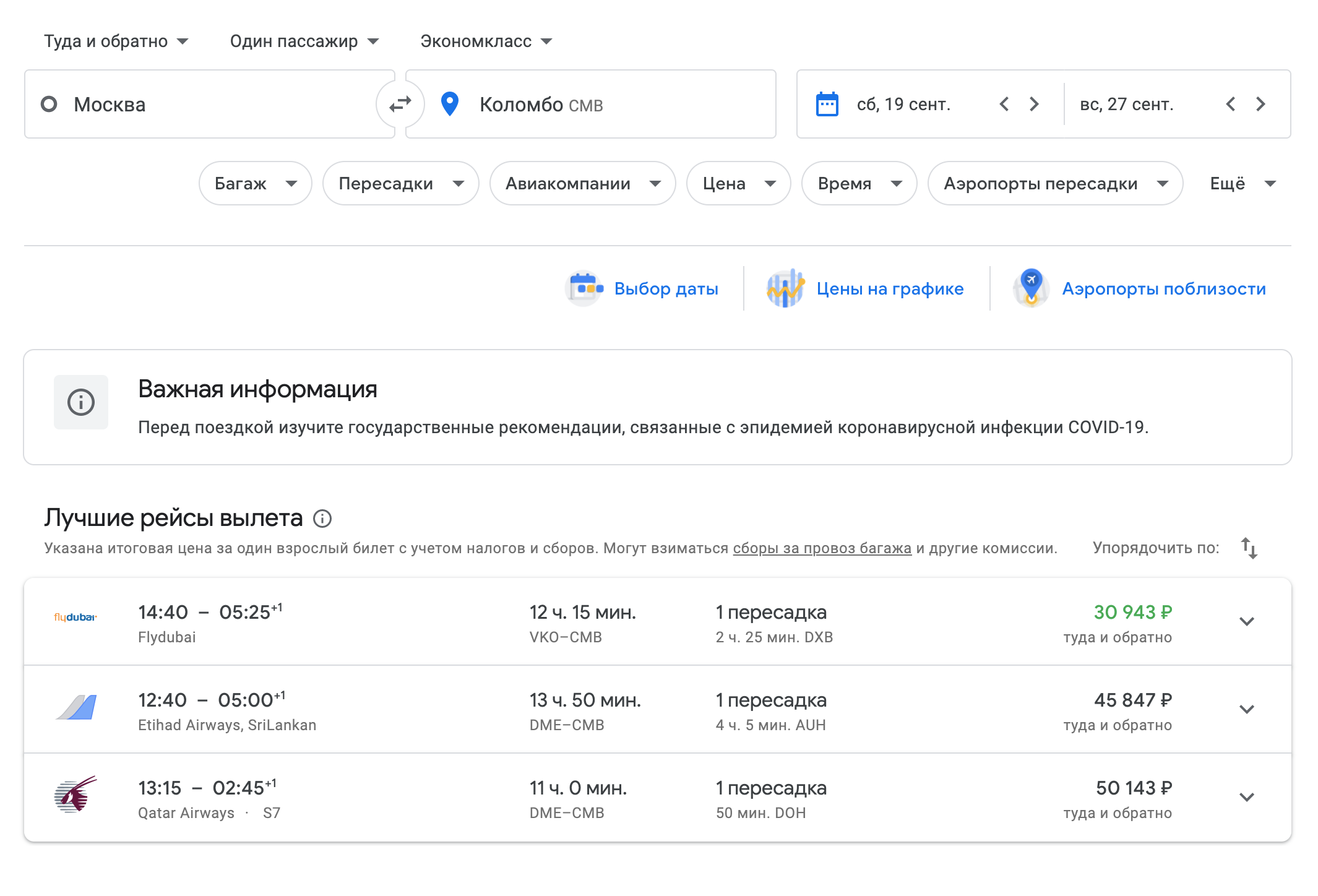Viewport: 1318px width, 896px height.
Task: Go to previous return date
Action: coord(1230,104)
